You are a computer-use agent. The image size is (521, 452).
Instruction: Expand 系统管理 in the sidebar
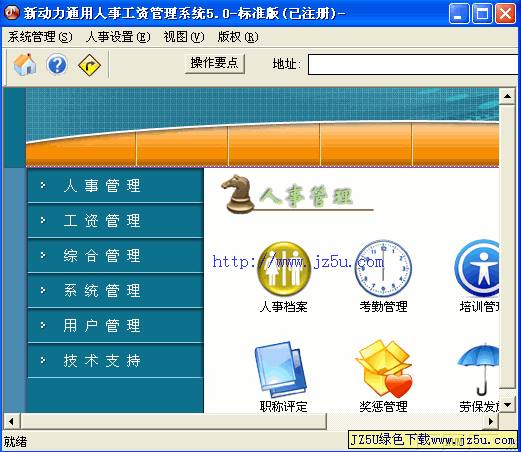(115, 291)
